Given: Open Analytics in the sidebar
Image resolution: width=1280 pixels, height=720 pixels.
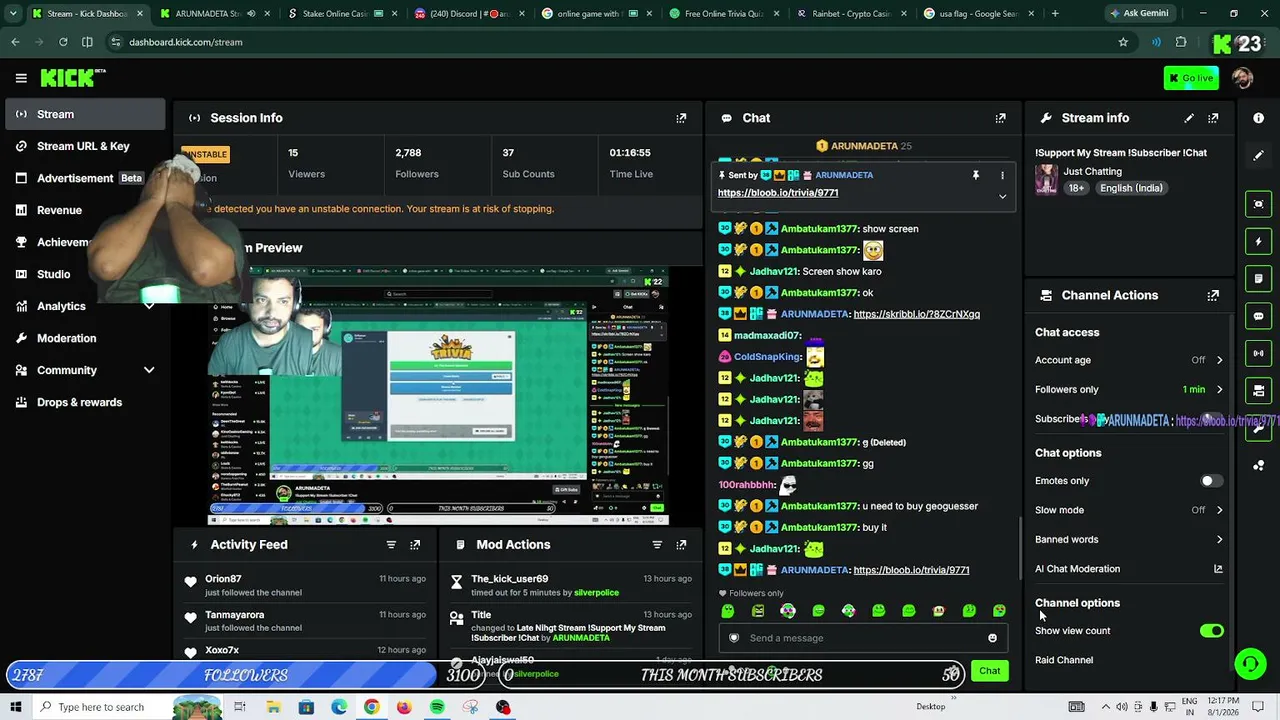Looking at the screenshot, I should pos(83,306).
